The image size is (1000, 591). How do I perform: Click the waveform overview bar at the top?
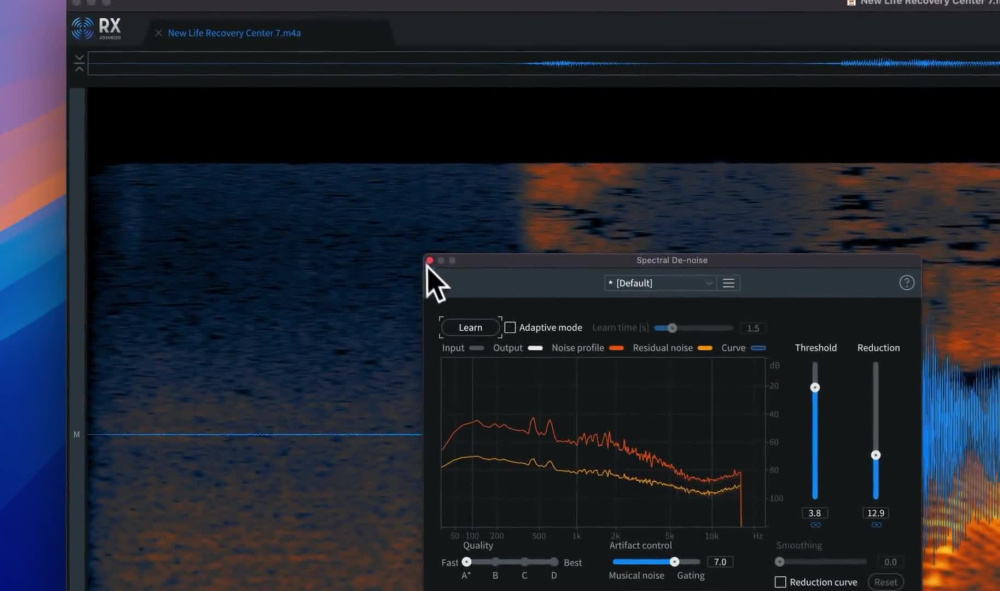tap(543, 63)
